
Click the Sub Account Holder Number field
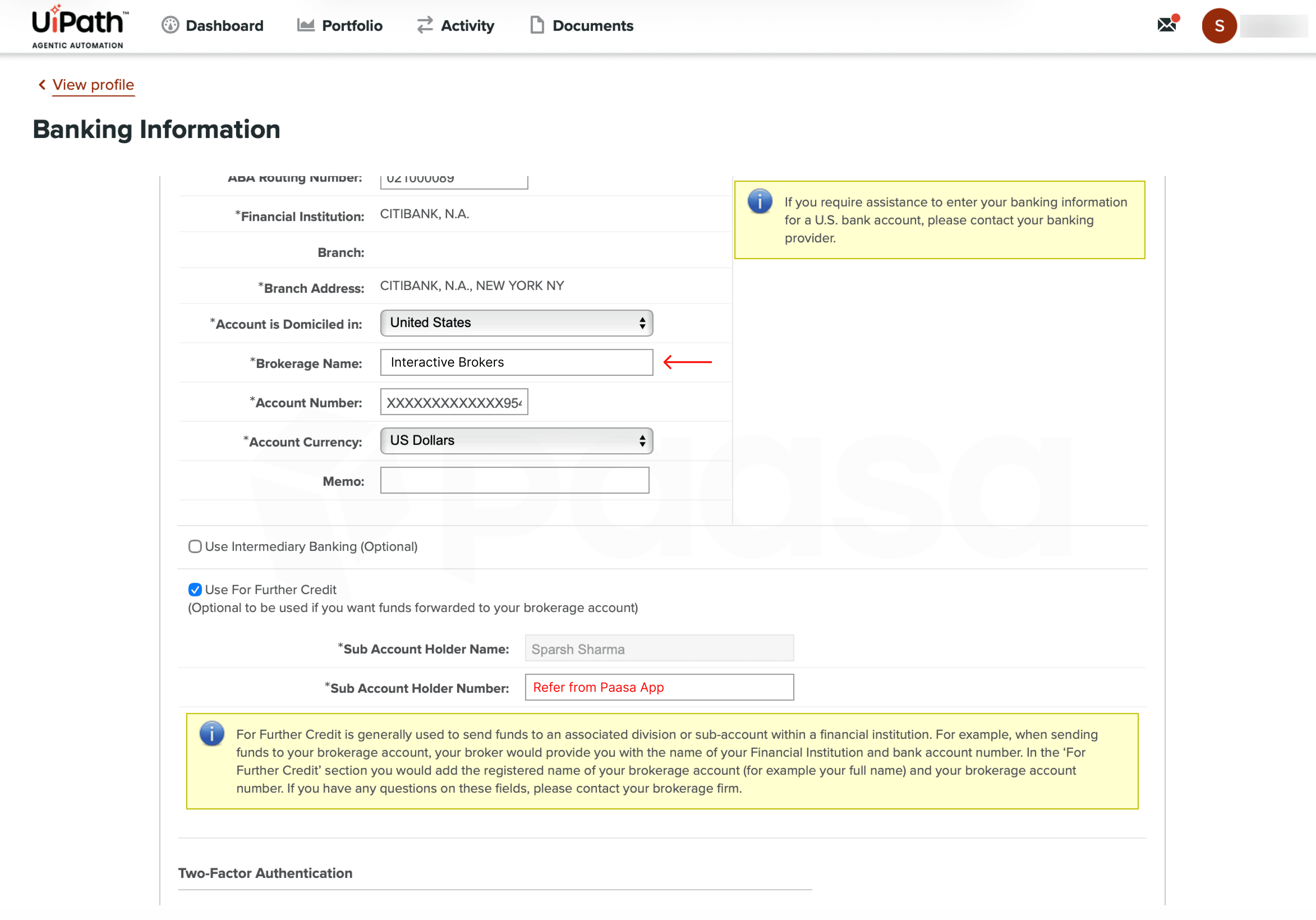coord(659,687)
